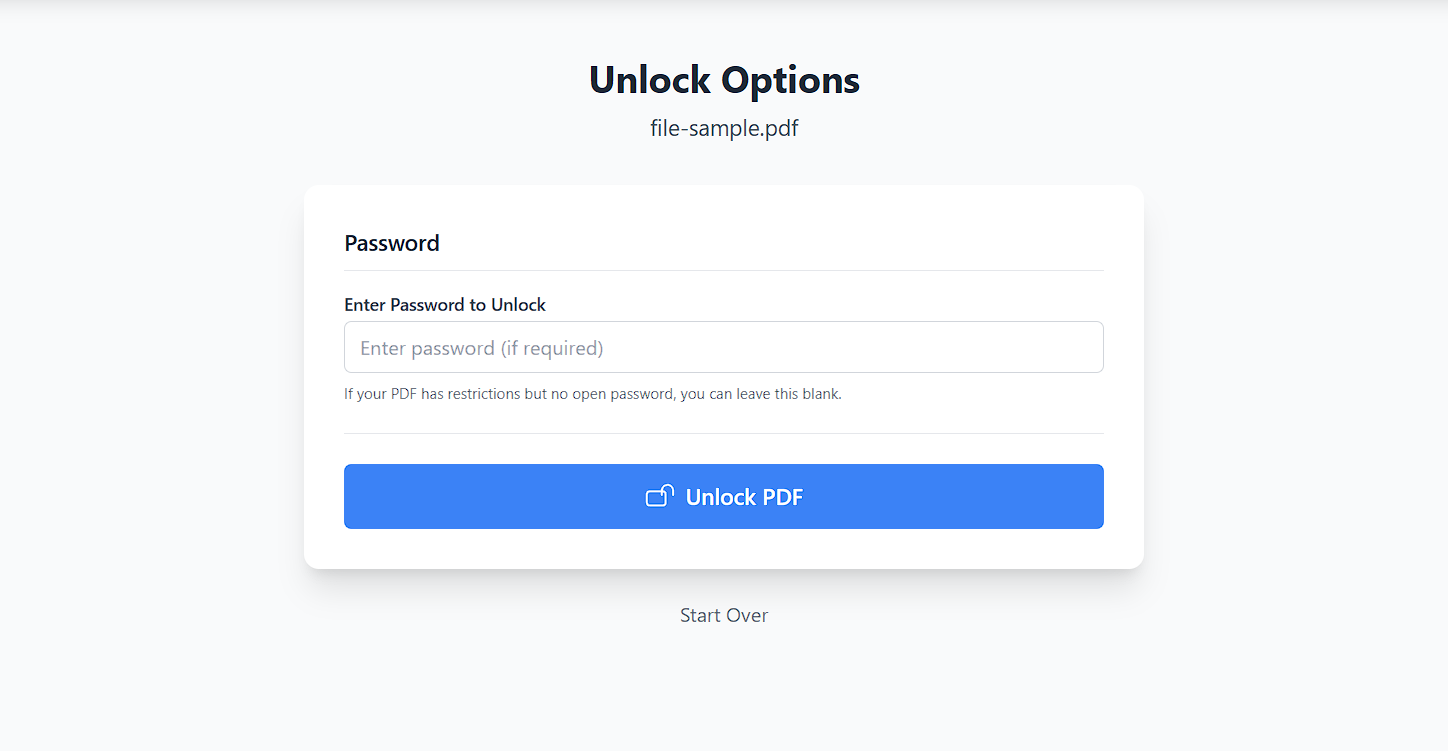Click the blue Unlock PDF button
The image size is (1448, 751).
[724, 496]
